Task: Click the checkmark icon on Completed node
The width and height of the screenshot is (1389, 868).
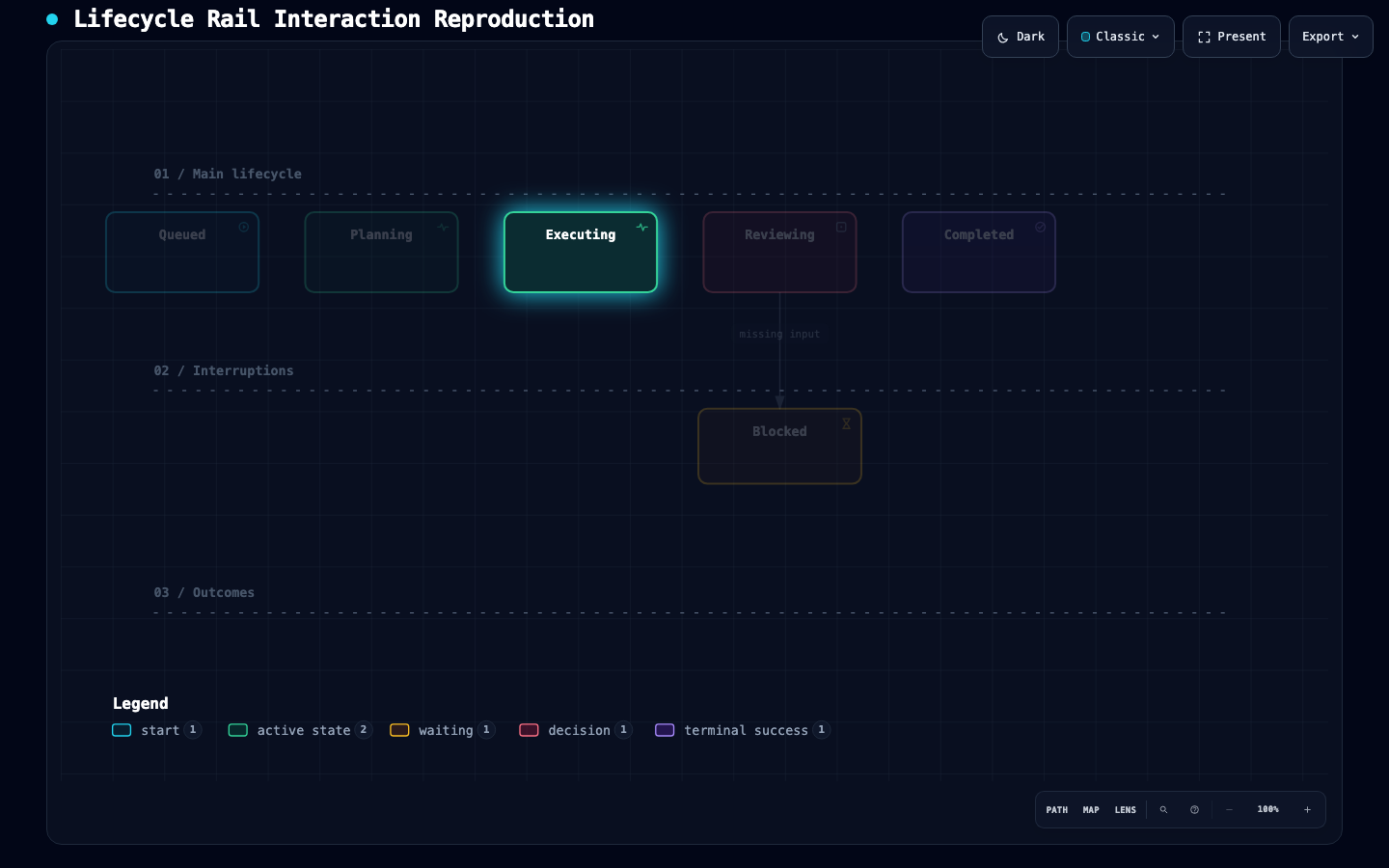Action: pos(1041,228)
